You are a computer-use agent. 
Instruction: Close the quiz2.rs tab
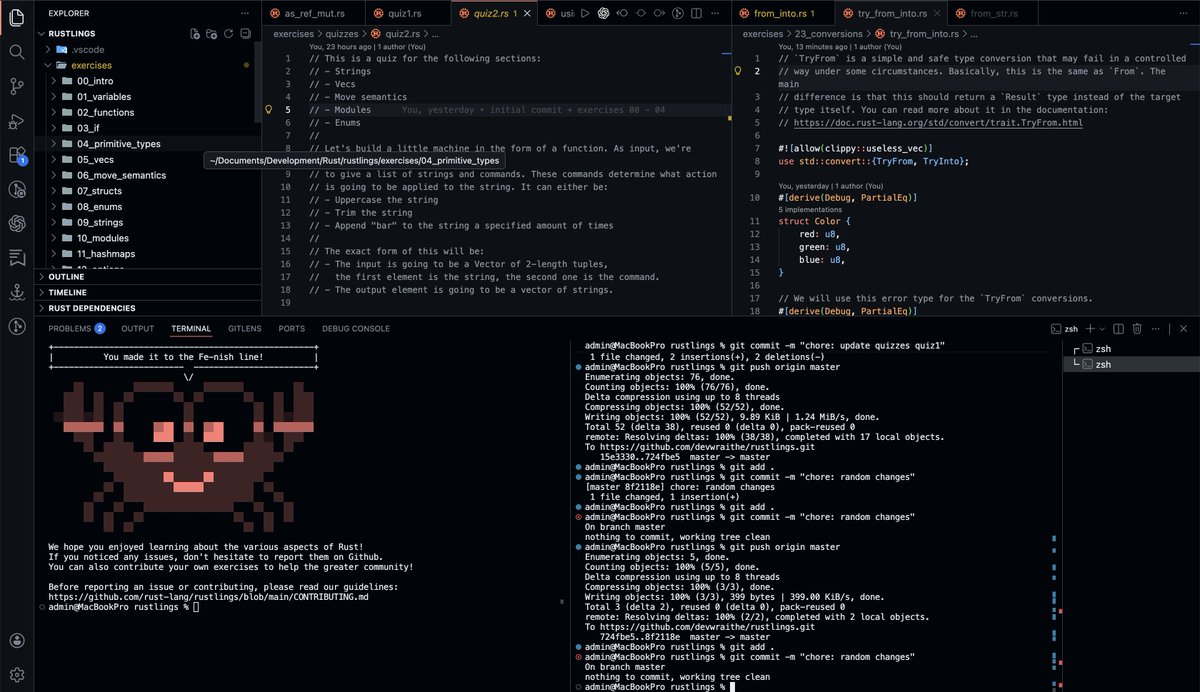528,14
